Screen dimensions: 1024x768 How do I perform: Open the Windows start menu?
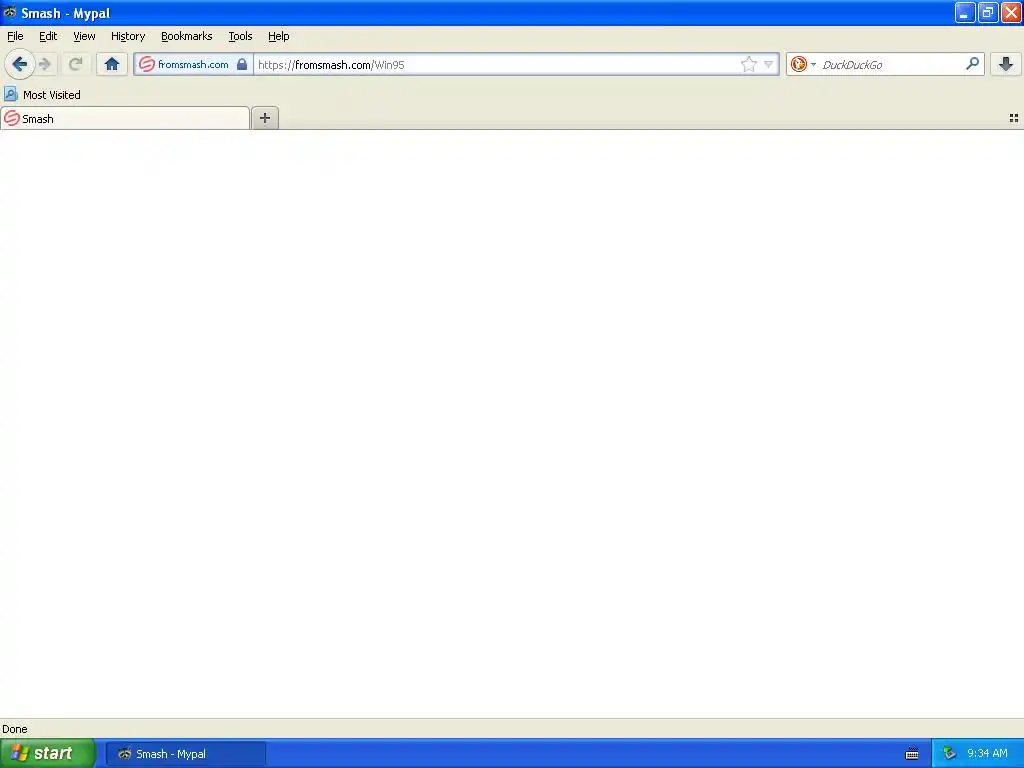(48, 753)
